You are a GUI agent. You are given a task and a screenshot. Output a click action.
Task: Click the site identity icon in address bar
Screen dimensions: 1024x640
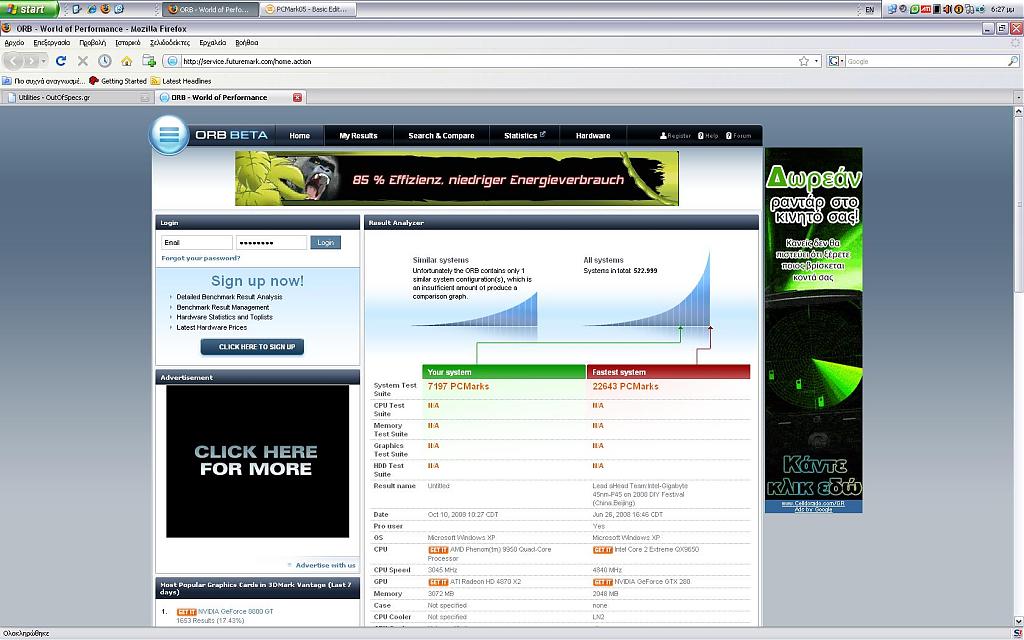[172, 61]
